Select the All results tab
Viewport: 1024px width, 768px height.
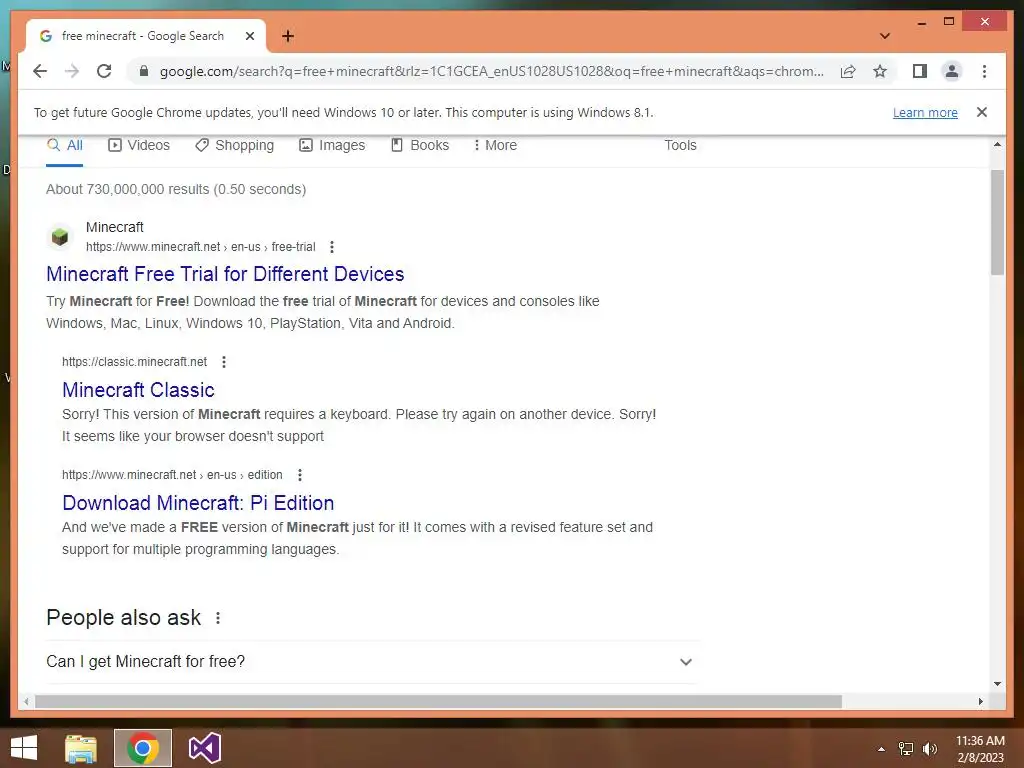coord(65,145)
